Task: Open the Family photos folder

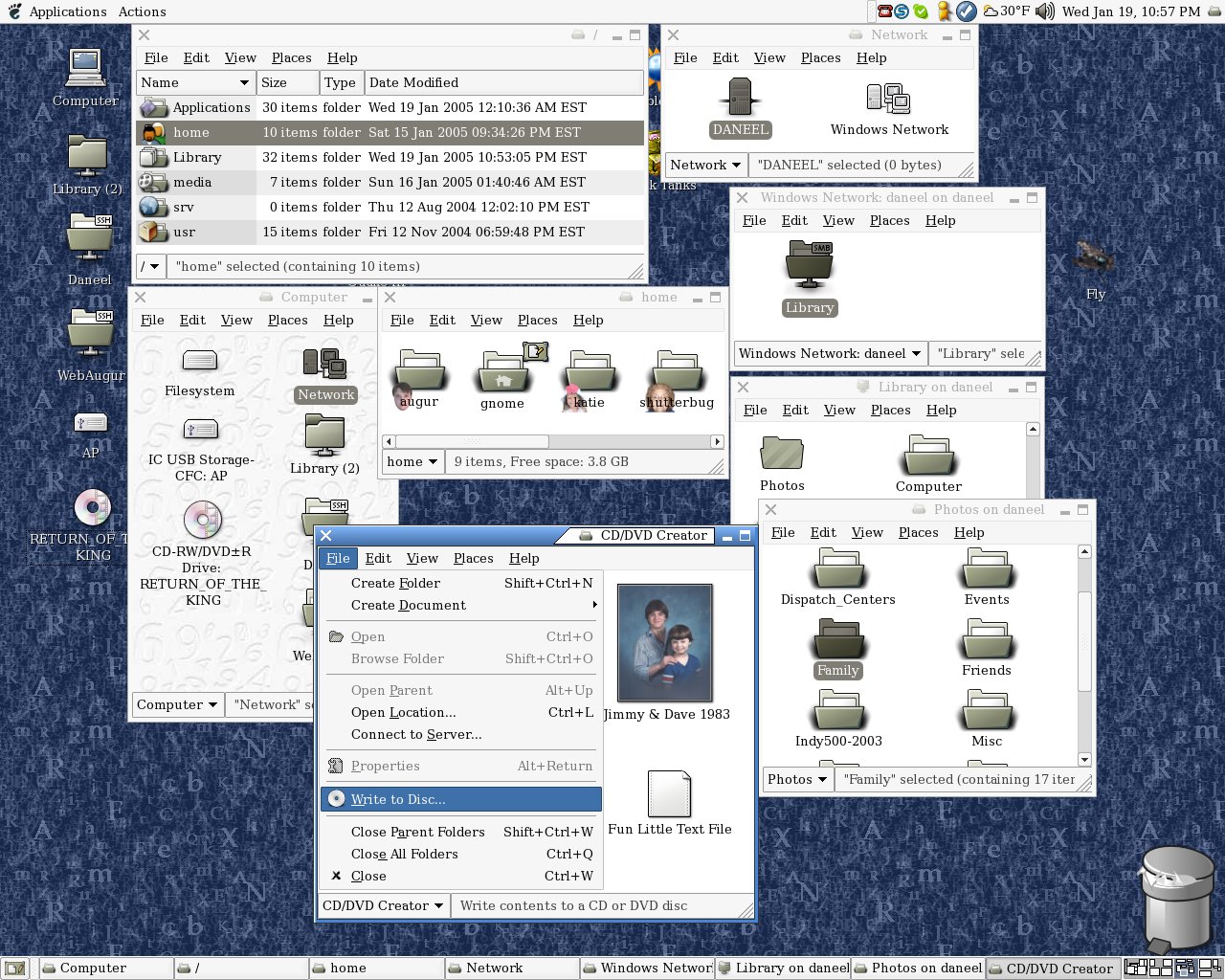Action: pos(837,641)
